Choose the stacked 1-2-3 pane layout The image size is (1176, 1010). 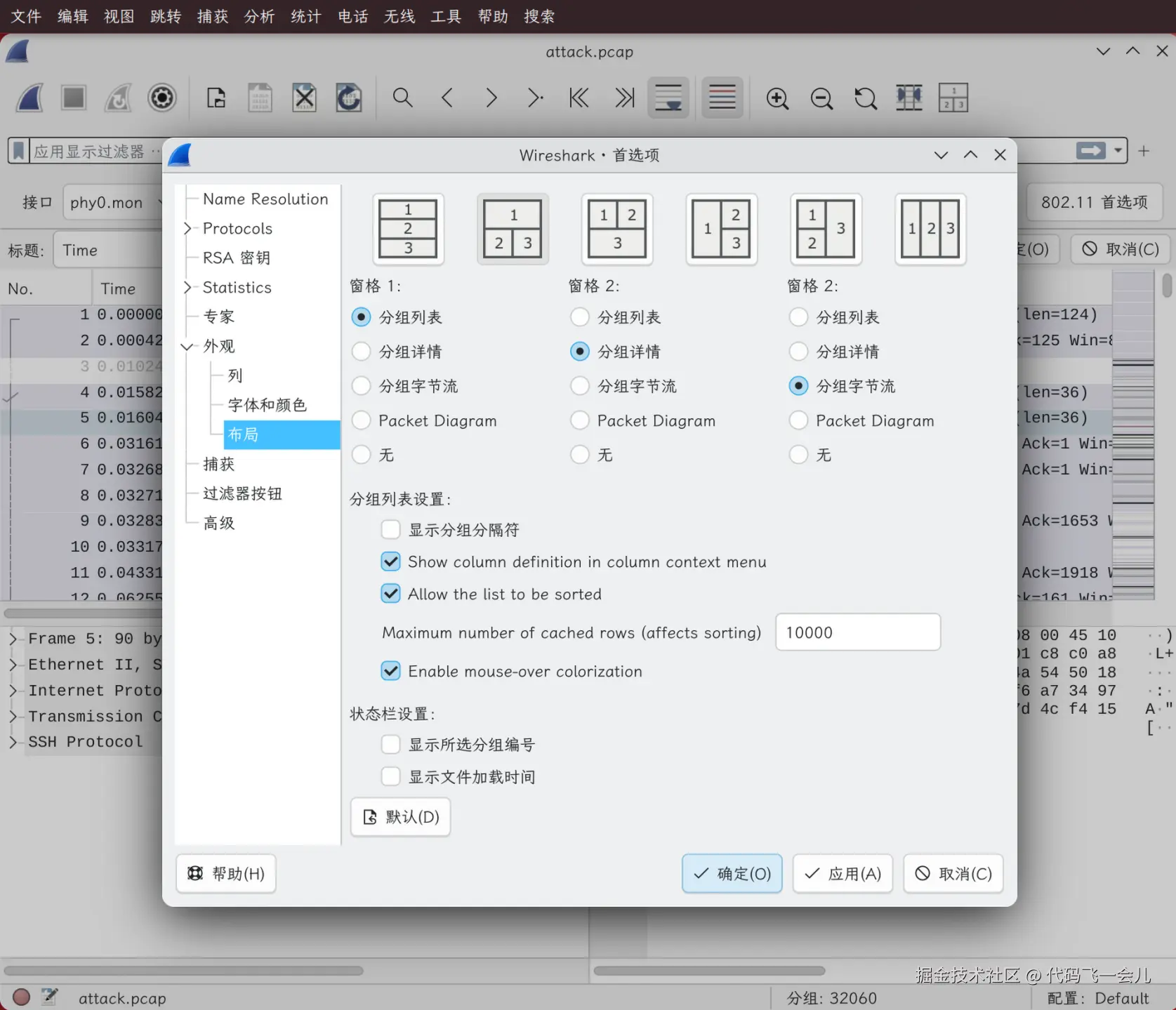coord(408,229)
